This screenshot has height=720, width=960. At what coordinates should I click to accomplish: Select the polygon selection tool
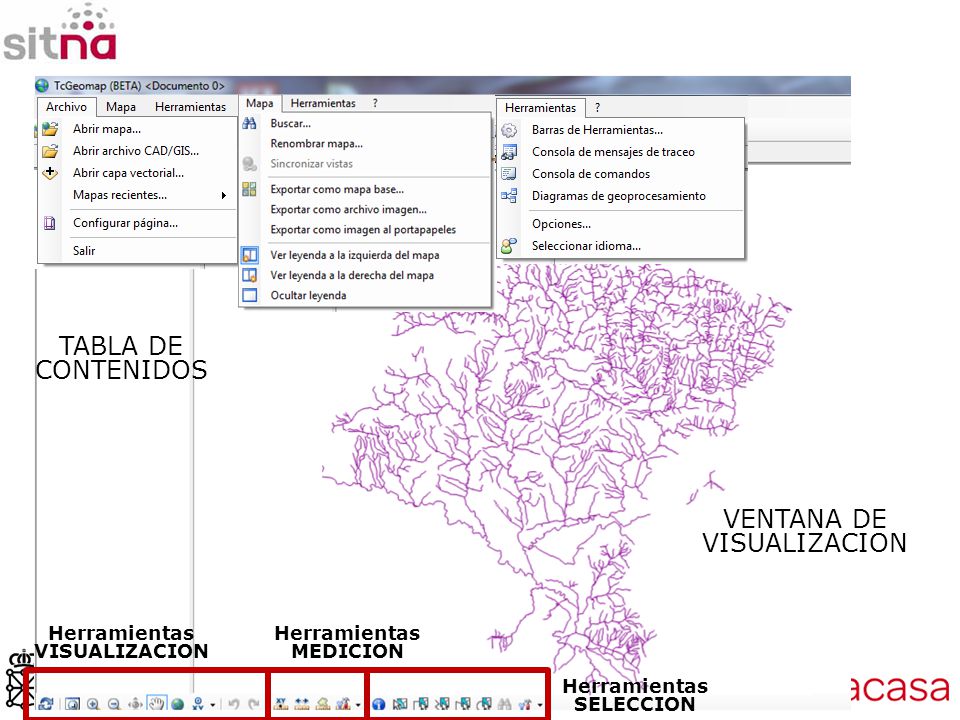[x=463, y=704]
